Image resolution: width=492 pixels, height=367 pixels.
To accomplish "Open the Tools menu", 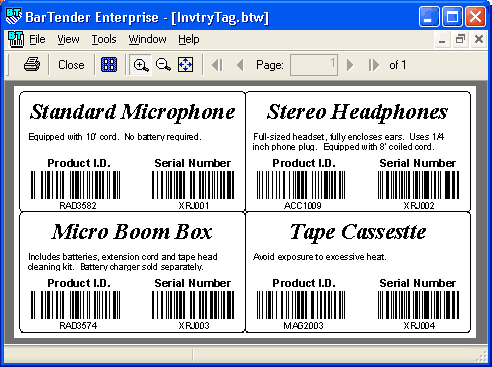I will (x=104, y=39).
